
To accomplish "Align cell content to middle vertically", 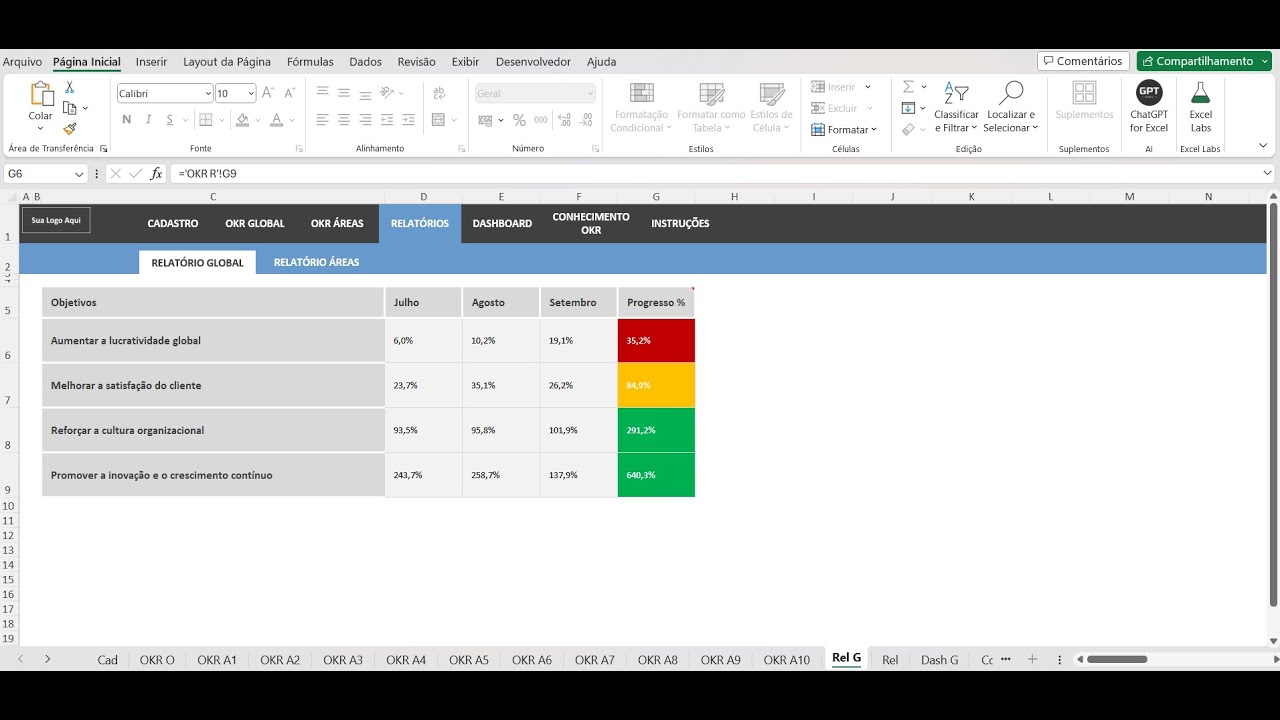I will [x=344, y=92].
